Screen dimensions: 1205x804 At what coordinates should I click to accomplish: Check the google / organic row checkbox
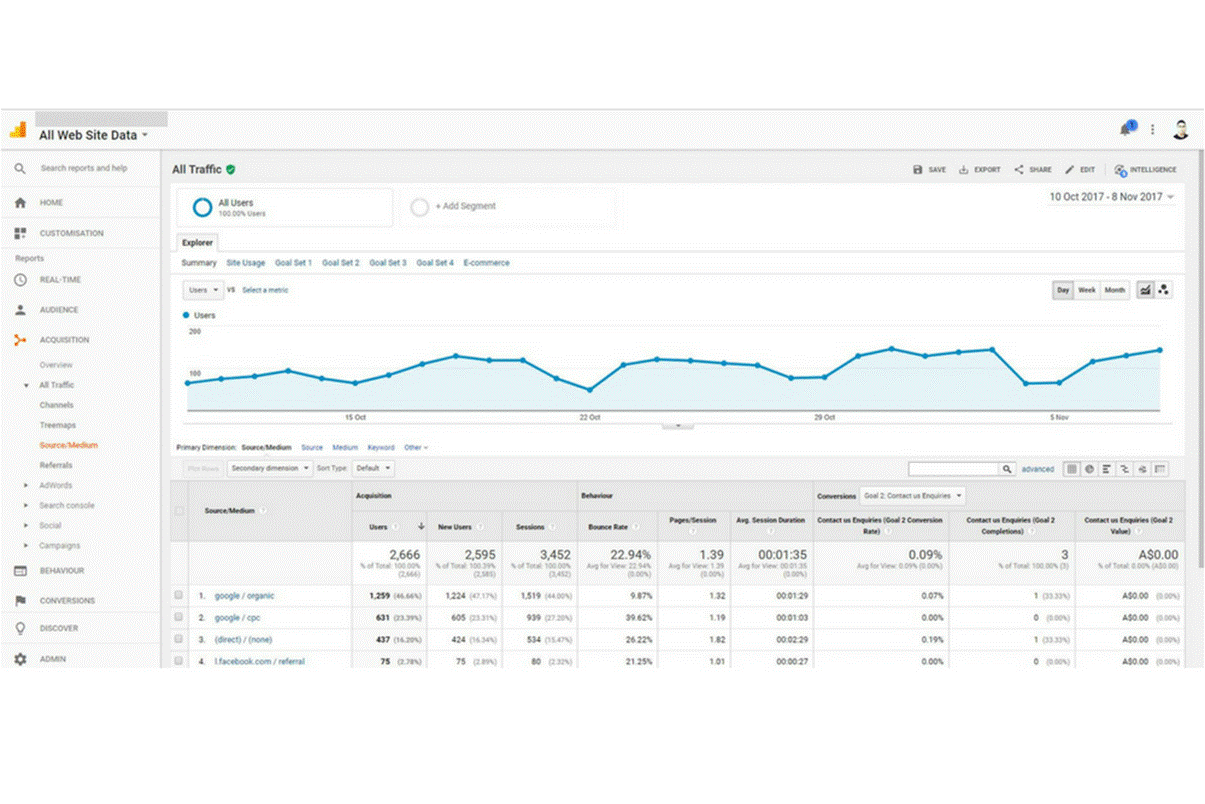pyautogui.click(x=179, y=595)
